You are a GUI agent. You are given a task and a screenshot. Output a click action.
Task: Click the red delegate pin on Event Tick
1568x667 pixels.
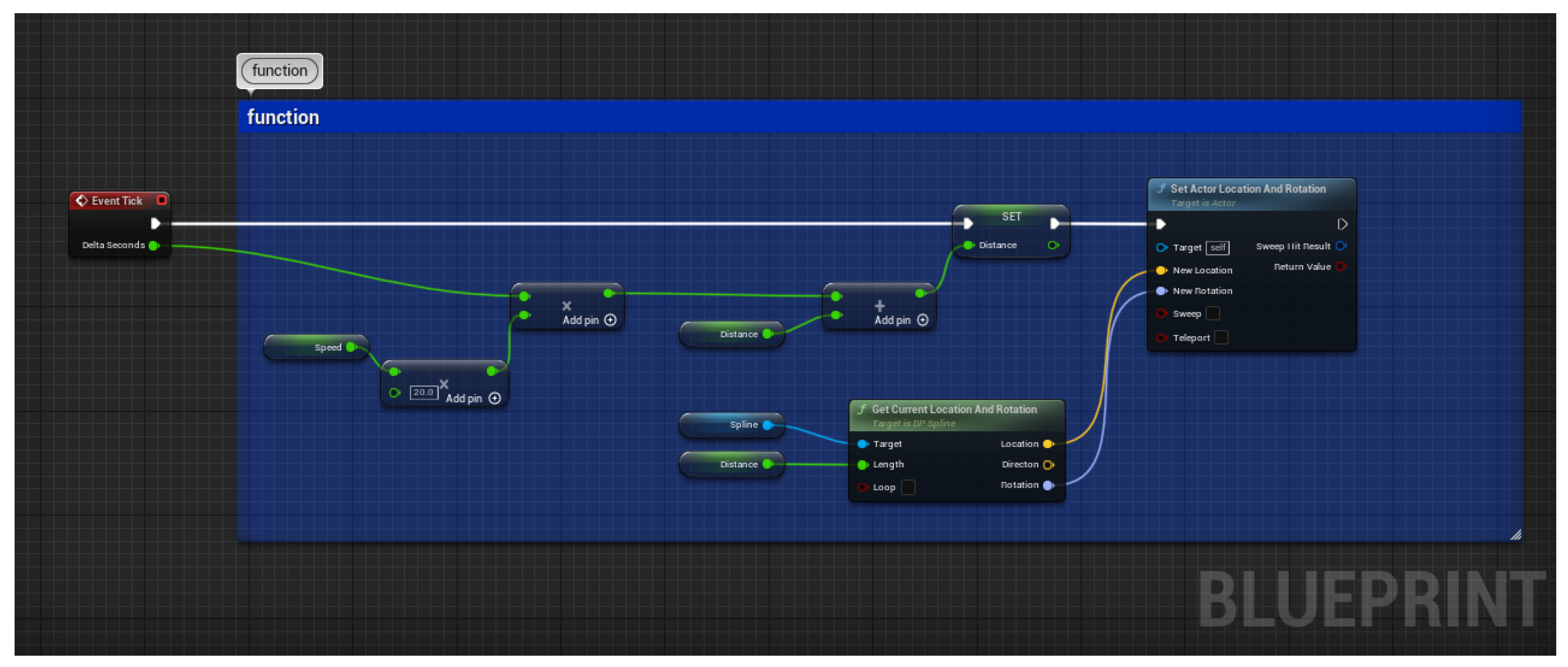tap(161, 200)
